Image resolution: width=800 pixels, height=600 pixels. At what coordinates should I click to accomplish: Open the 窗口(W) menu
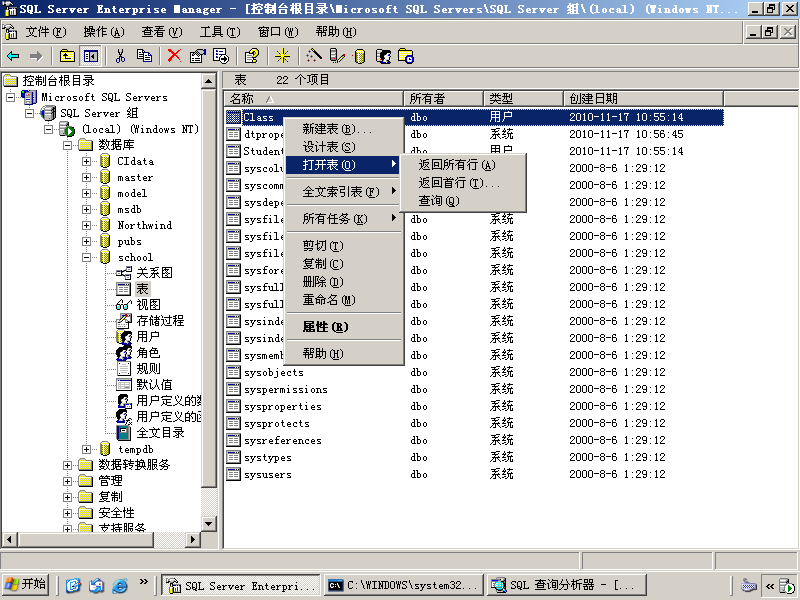278,32
